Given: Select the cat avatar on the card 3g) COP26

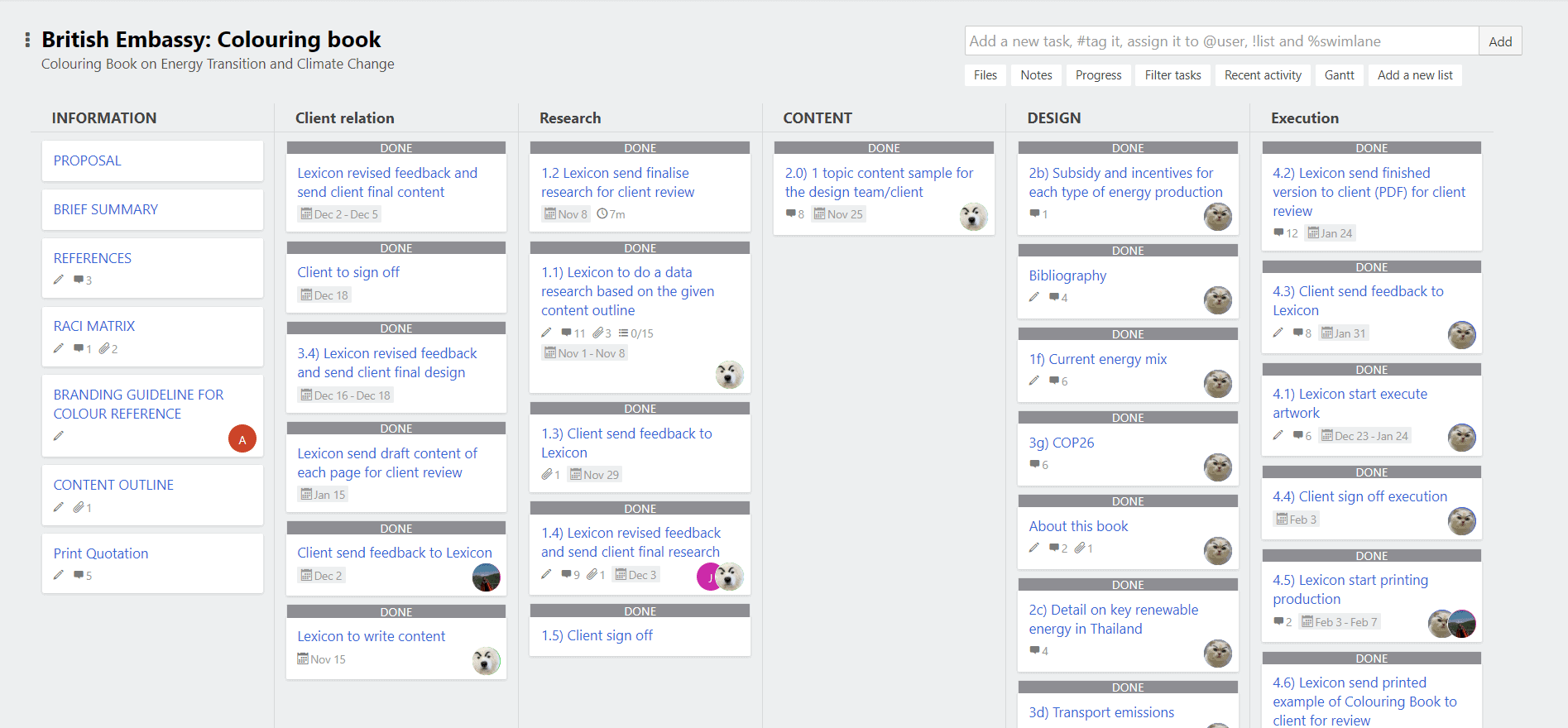Looking at the screenshot, I should tap(1217, 467).
